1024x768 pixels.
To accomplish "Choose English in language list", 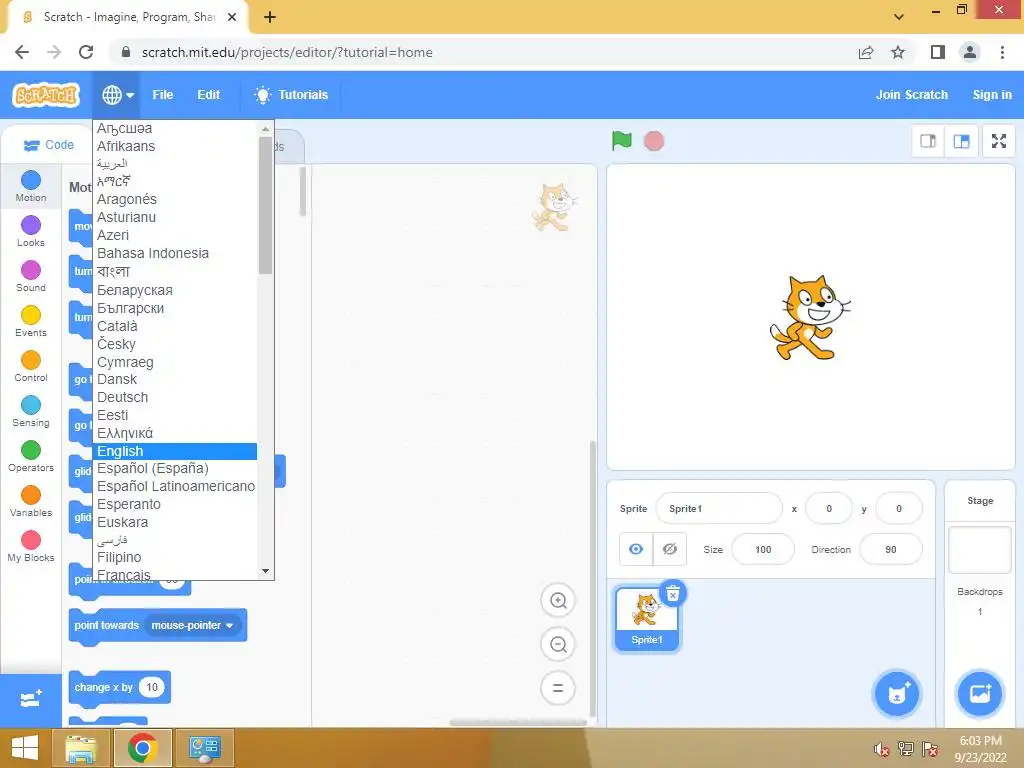I will click(175, 452).
